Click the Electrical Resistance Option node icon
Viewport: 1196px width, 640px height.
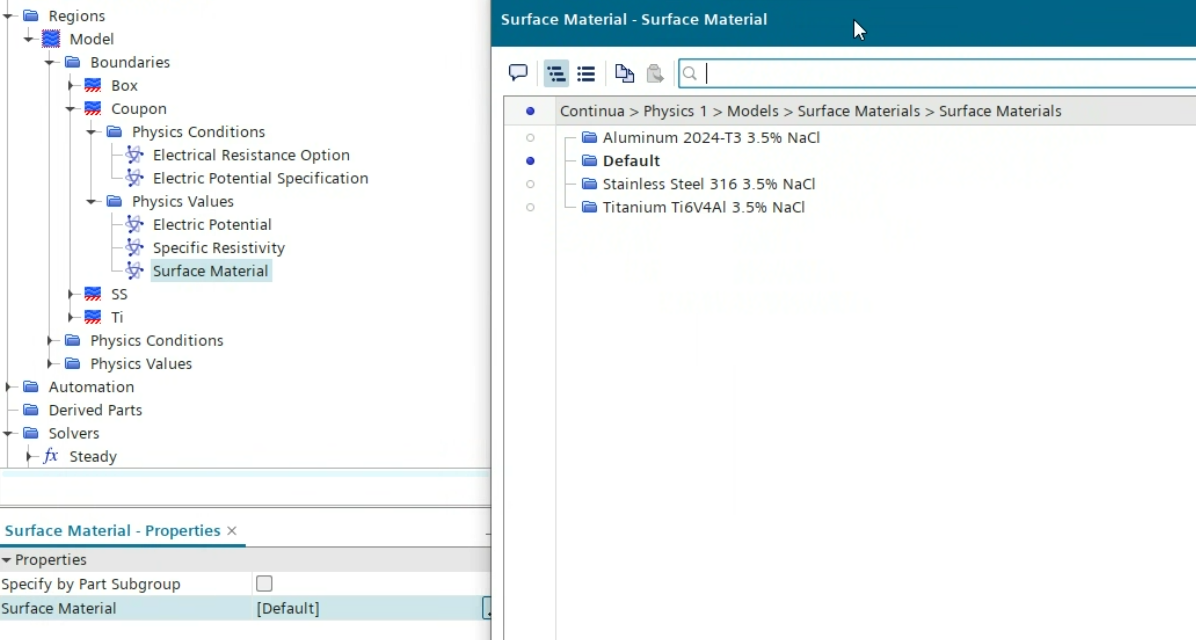pos(135,155)
